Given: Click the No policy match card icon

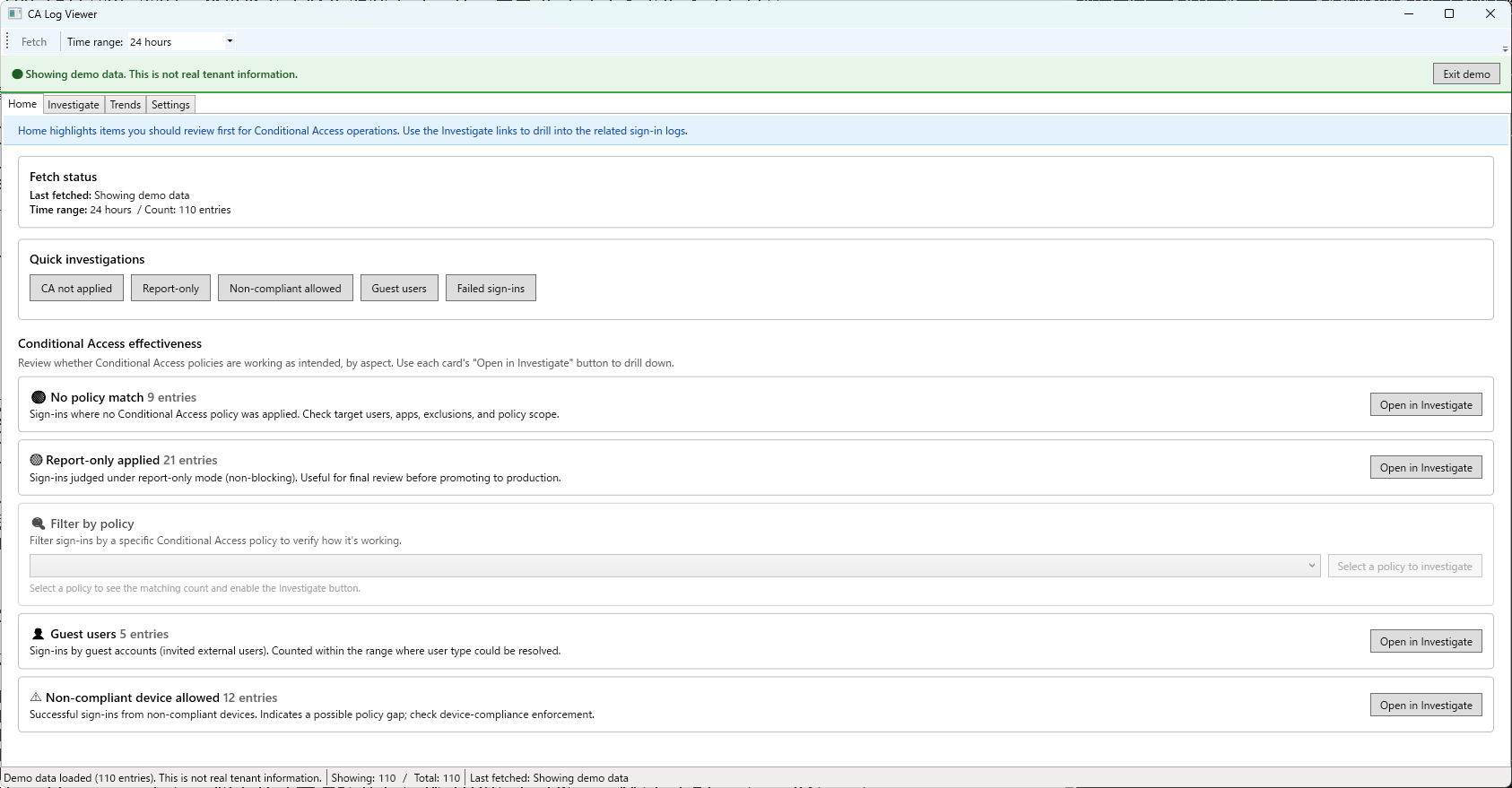Looking at the screenshot, I should click(x=39, y=397).
